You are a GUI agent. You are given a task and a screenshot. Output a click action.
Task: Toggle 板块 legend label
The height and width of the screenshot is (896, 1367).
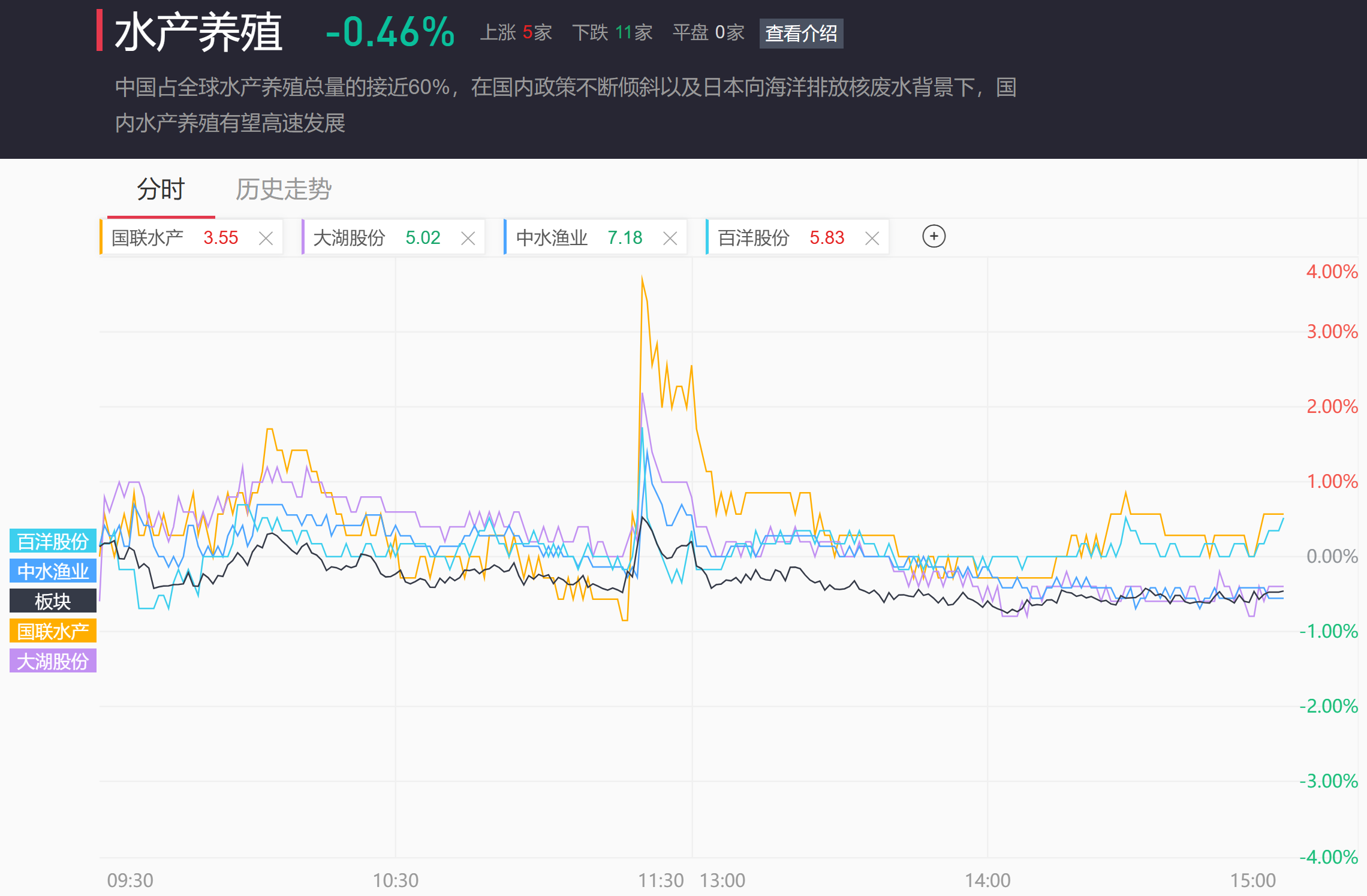pyautogui.click(x=53, y=601)
